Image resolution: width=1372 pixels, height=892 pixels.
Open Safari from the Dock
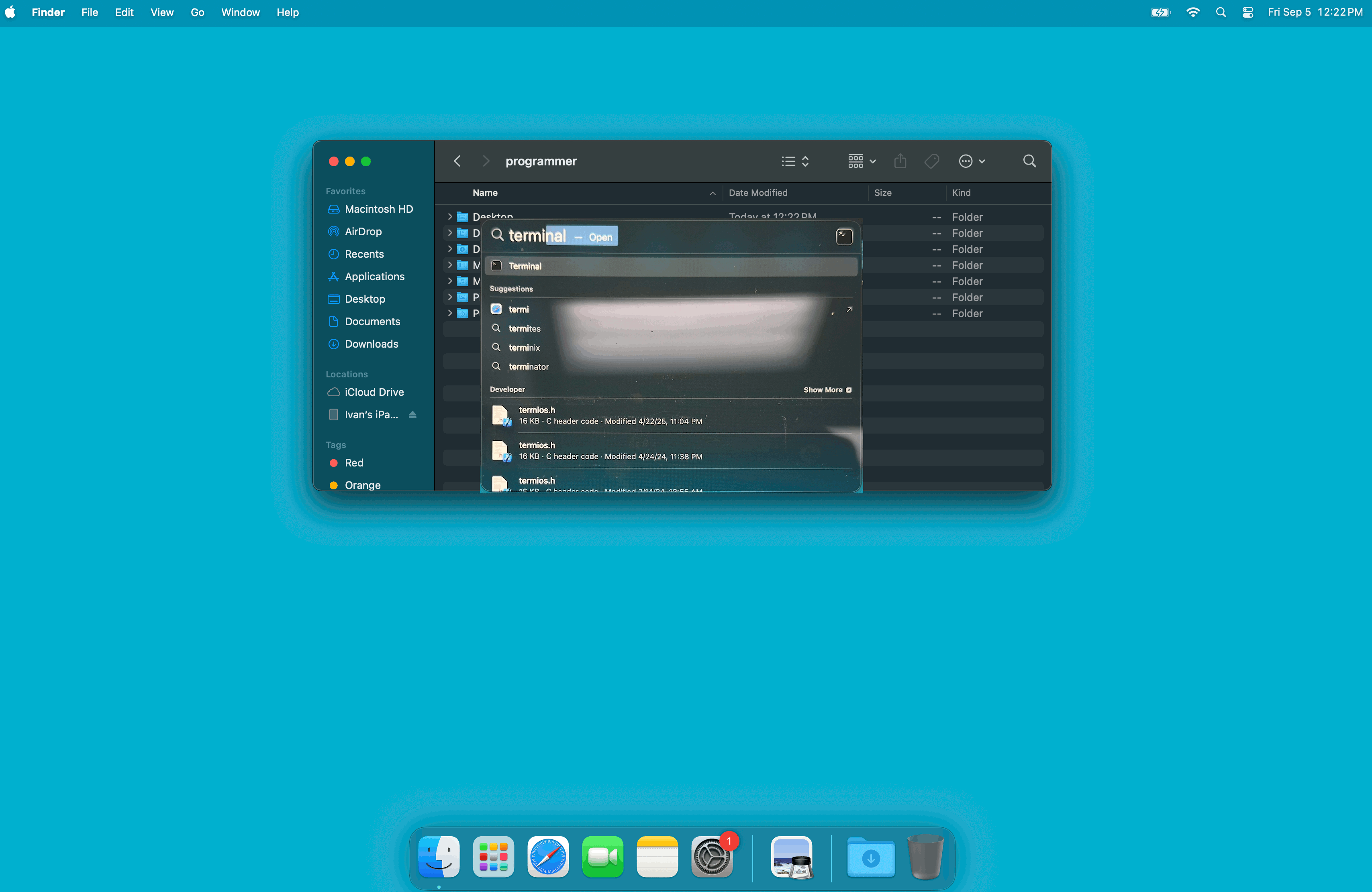pos(548,857)
